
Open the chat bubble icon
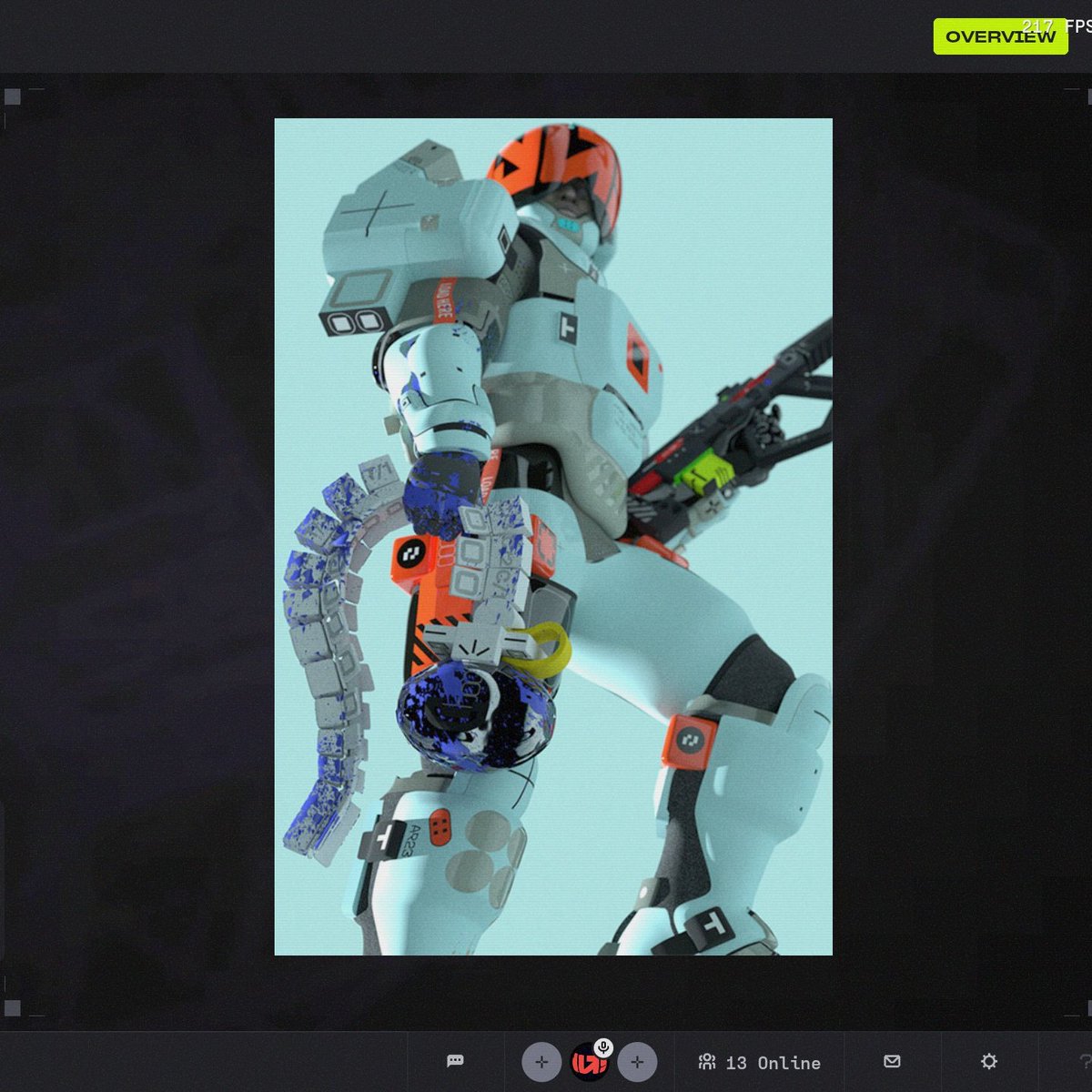tap(456, 1061)
